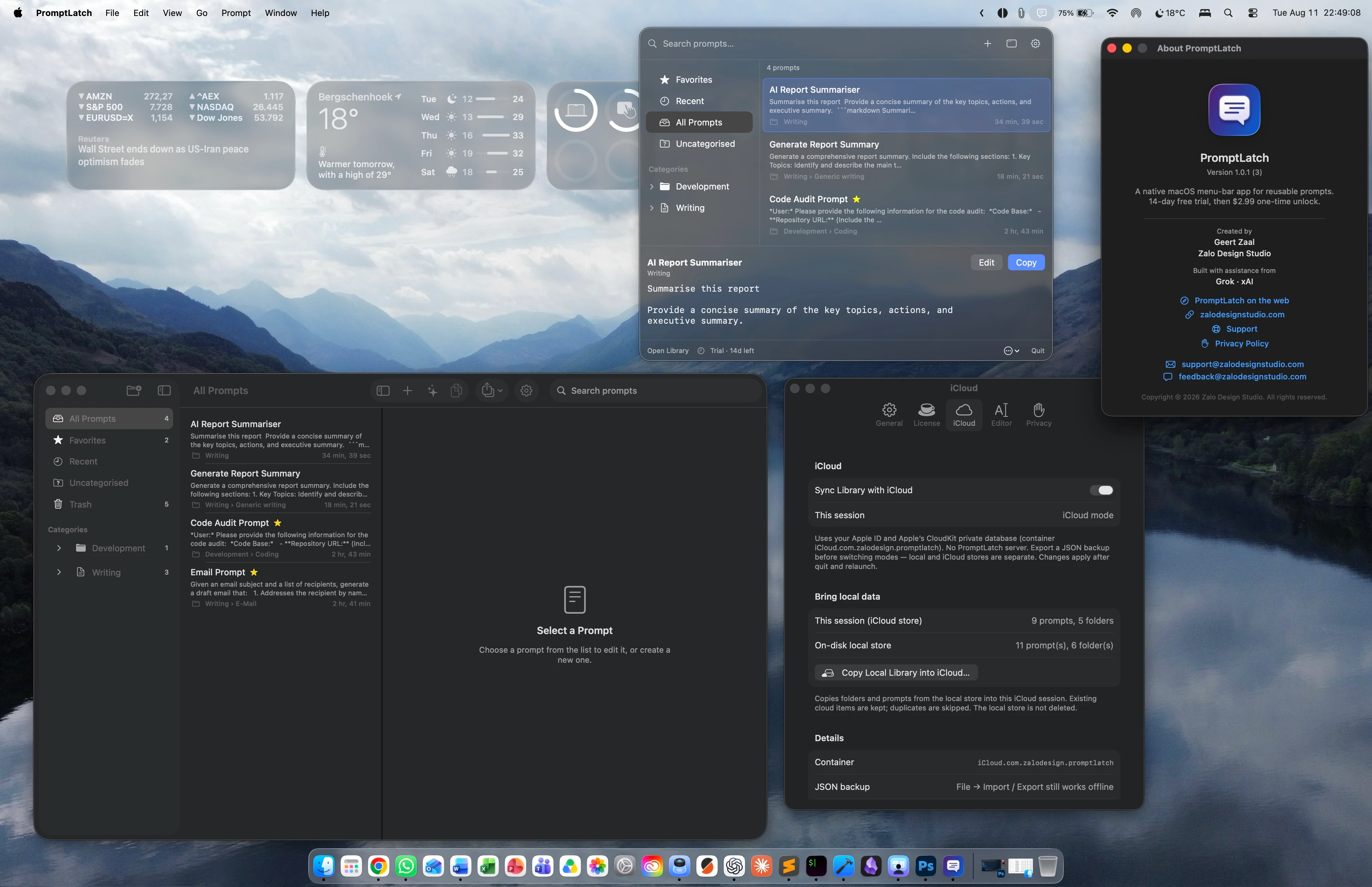
Task: Launch Photoshop from the Dock
Action: click(926, 866)
